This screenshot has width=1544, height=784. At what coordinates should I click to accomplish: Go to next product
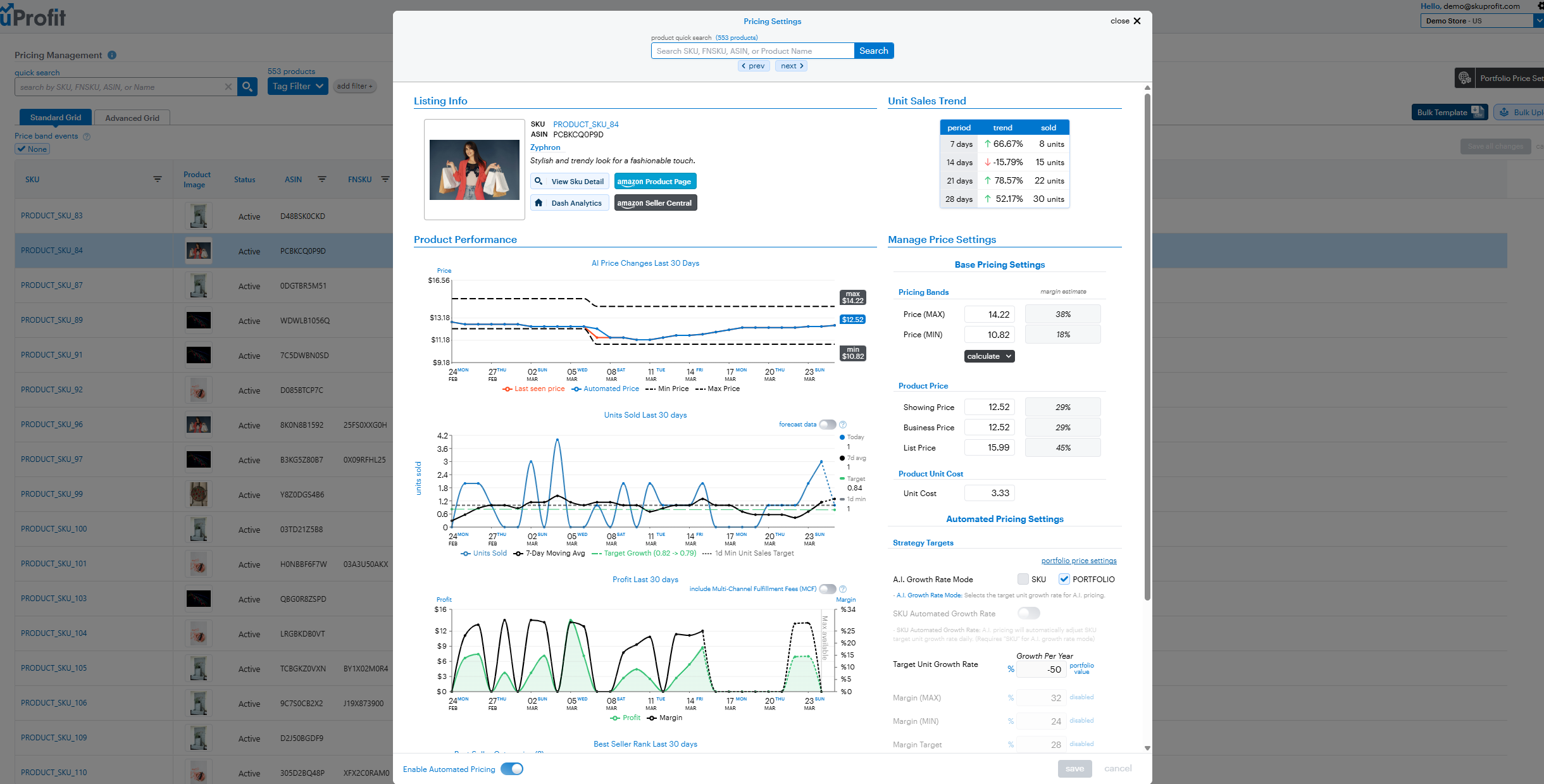point(791,66)
